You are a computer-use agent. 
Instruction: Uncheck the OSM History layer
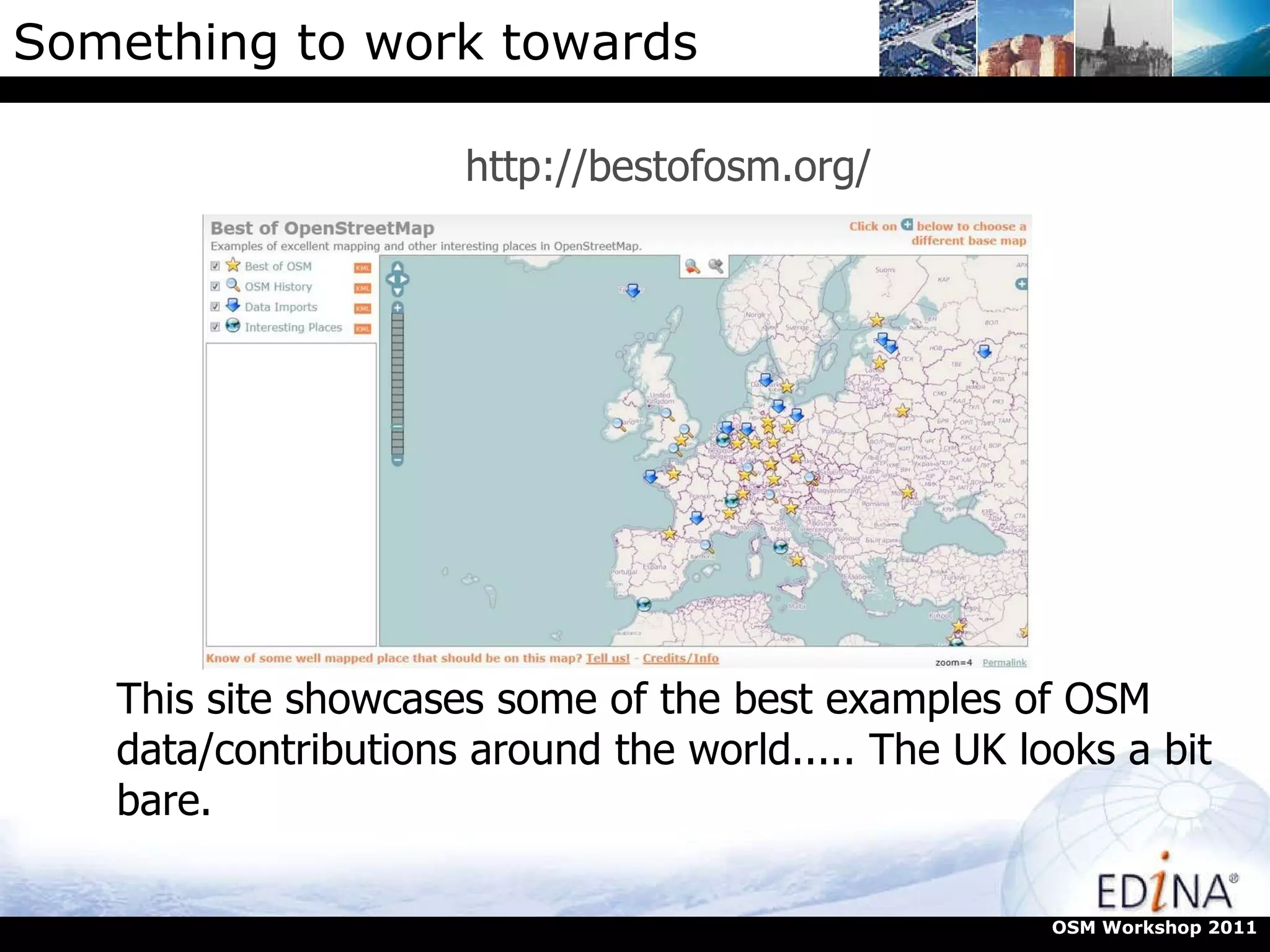(215, 286)
